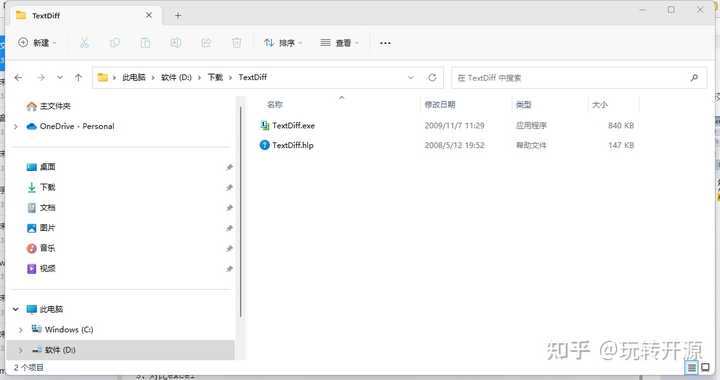
Task: Sort by the 修改日期 column header
Action: tap(440, 105)
